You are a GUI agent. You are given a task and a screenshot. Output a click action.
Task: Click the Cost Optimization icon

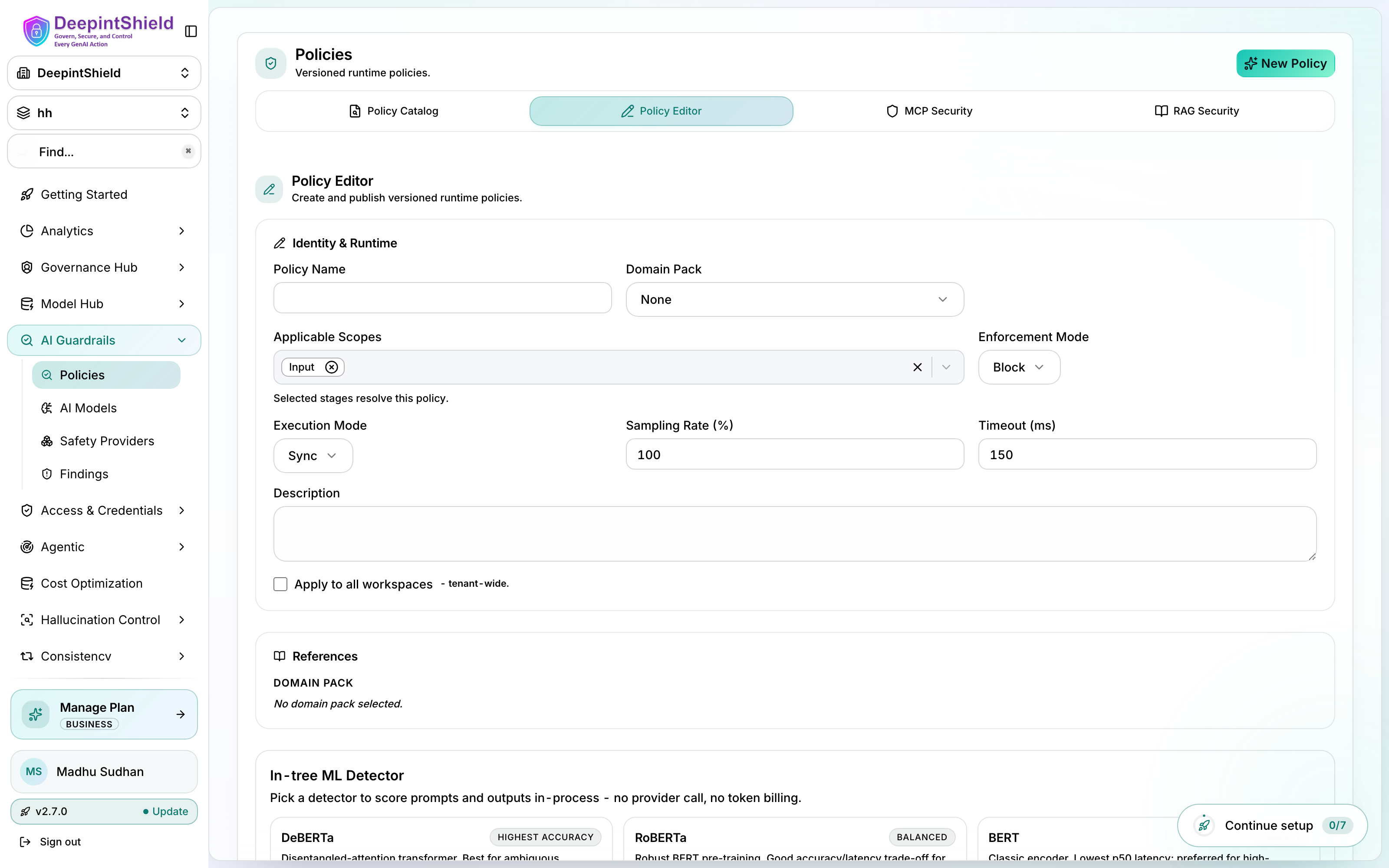point(27,583)
